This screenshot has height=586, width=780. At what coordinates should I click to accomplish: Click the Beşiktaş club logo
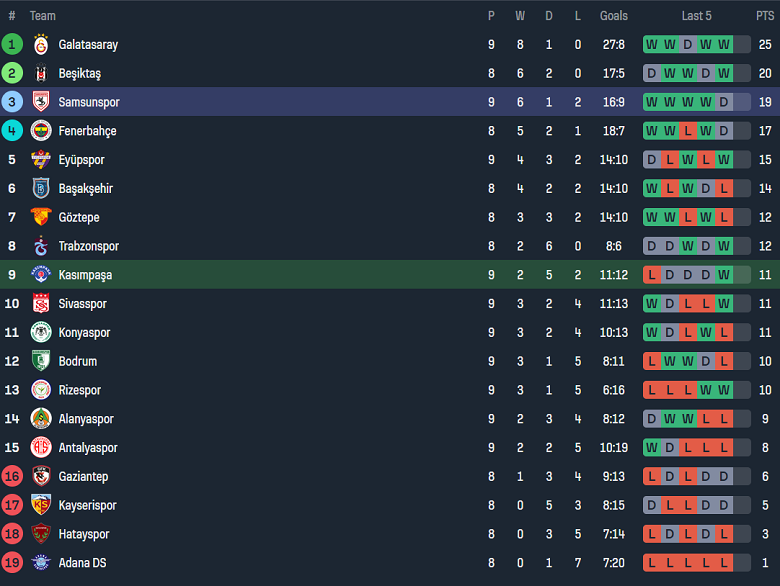[x=41, y=74]
